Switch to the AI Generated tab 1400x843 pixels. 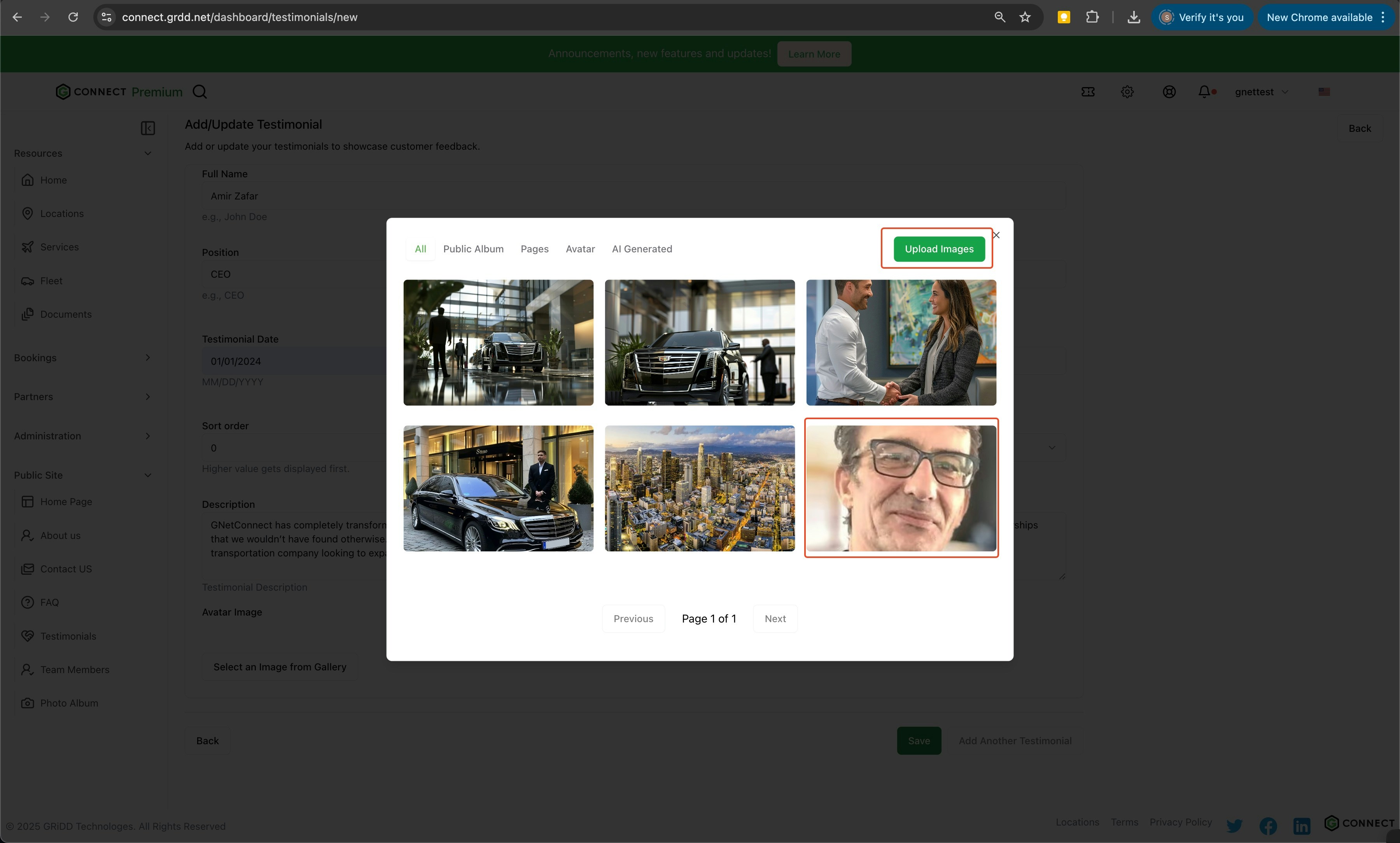click(x=642, y=249)
